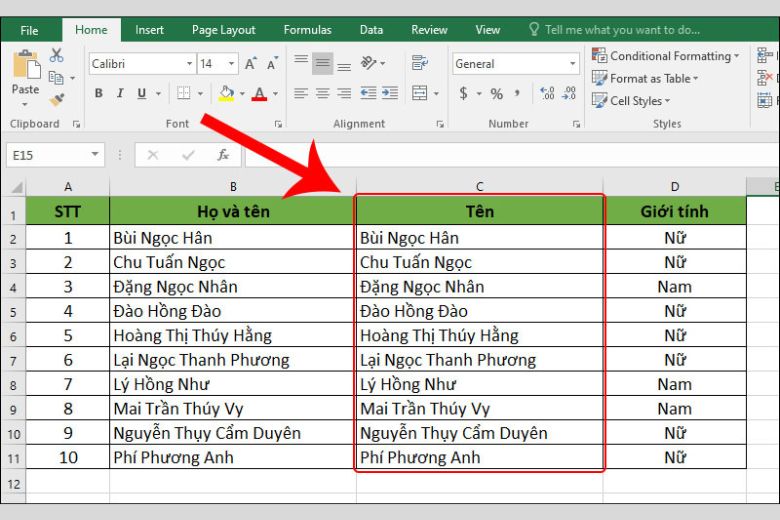Switch to the Formulas tab
This screenshot has height=520, width=780.
click(307, 30)
